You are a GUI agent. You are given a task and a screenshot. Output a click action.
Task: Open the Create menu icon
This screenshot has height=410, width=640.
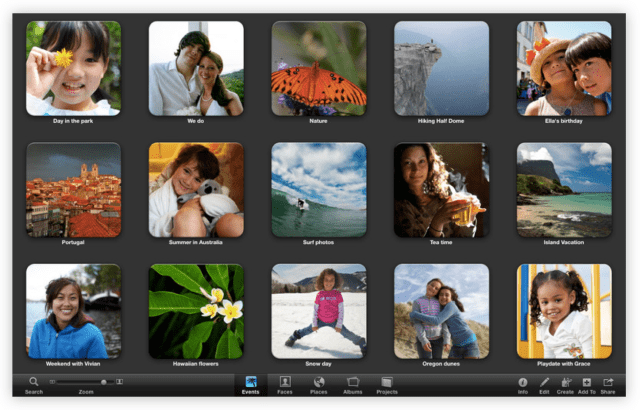[x=566, y=382]
